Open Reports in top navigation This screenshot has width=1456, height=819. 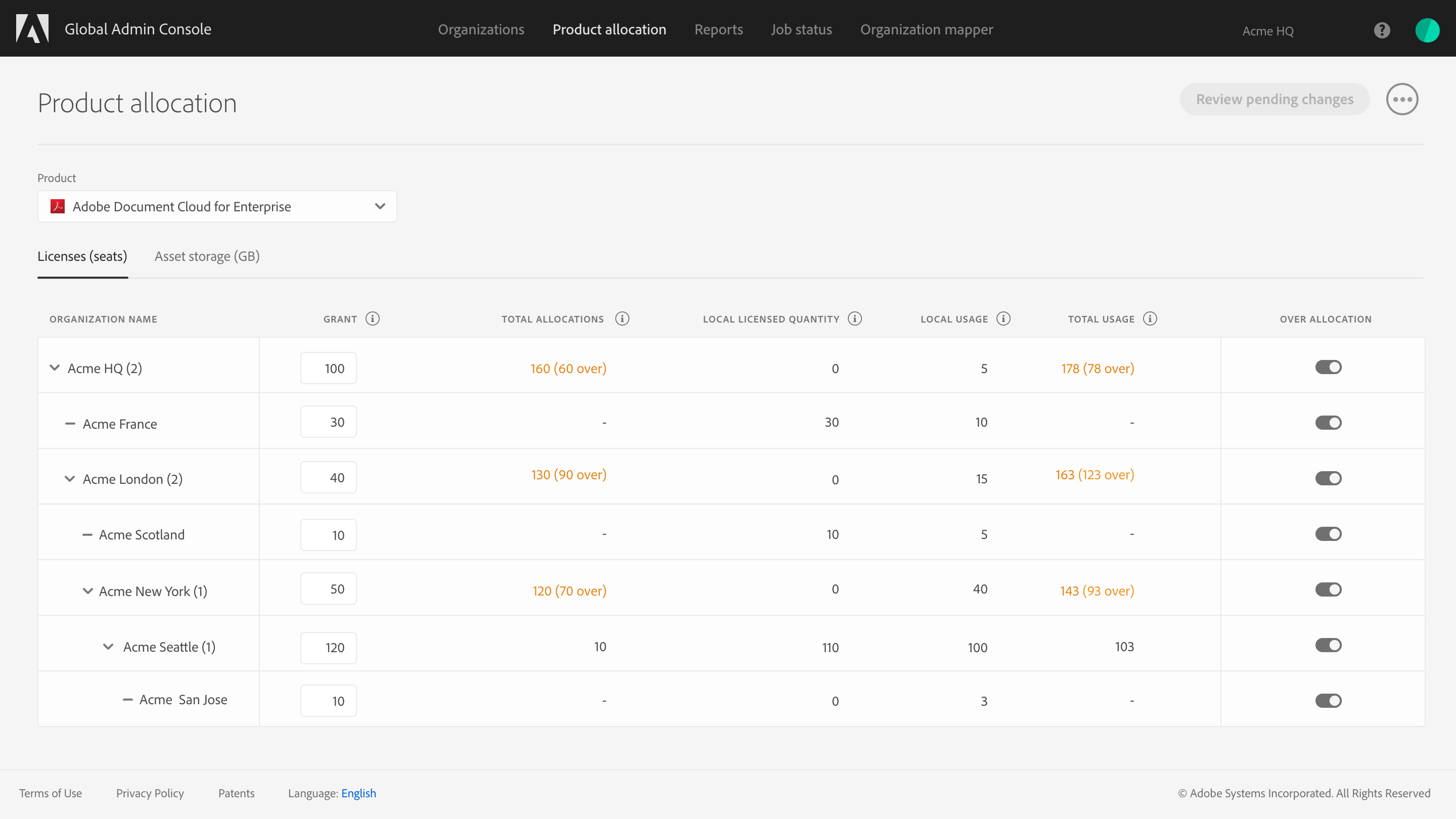click(718, 29)
